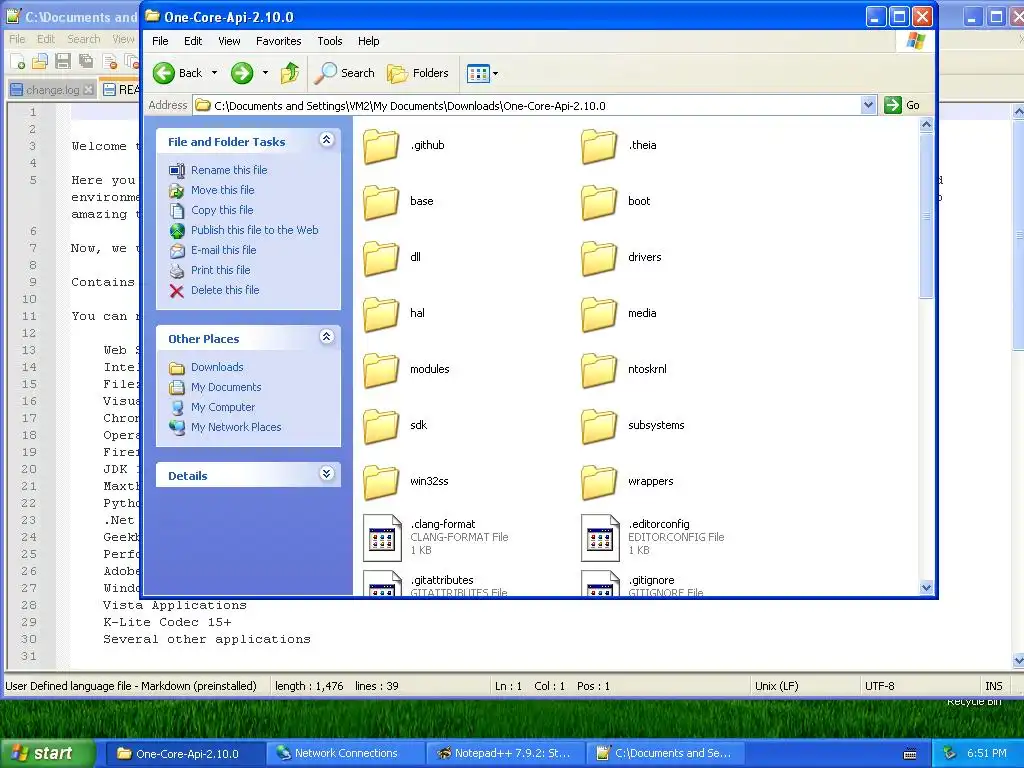1024x768 pixels.
Task: Click Copy this file link
Action: click(x=221, y=210)
